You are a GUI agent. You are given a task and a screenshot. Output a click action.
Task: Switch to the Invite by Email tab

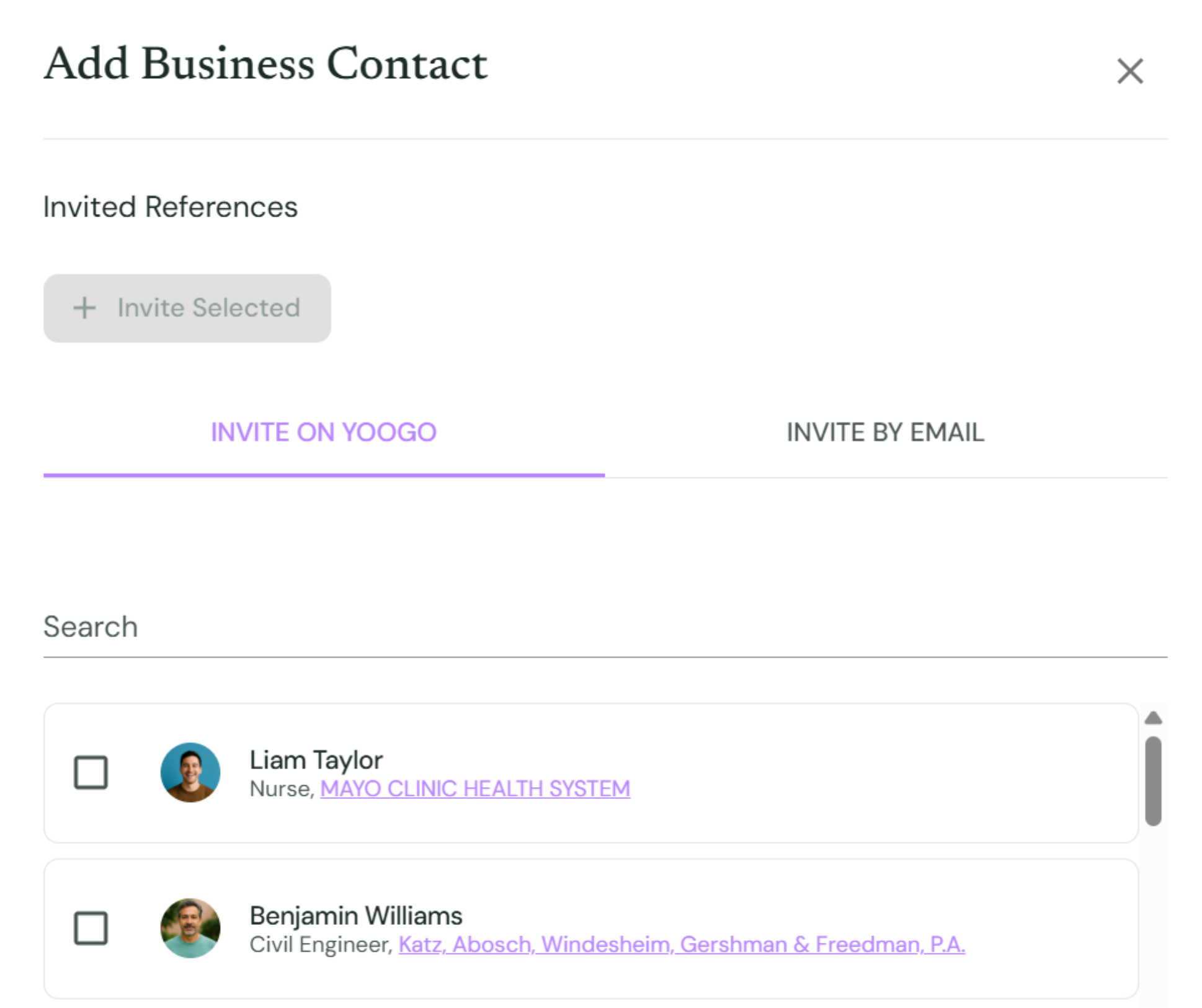click(885, 432)
